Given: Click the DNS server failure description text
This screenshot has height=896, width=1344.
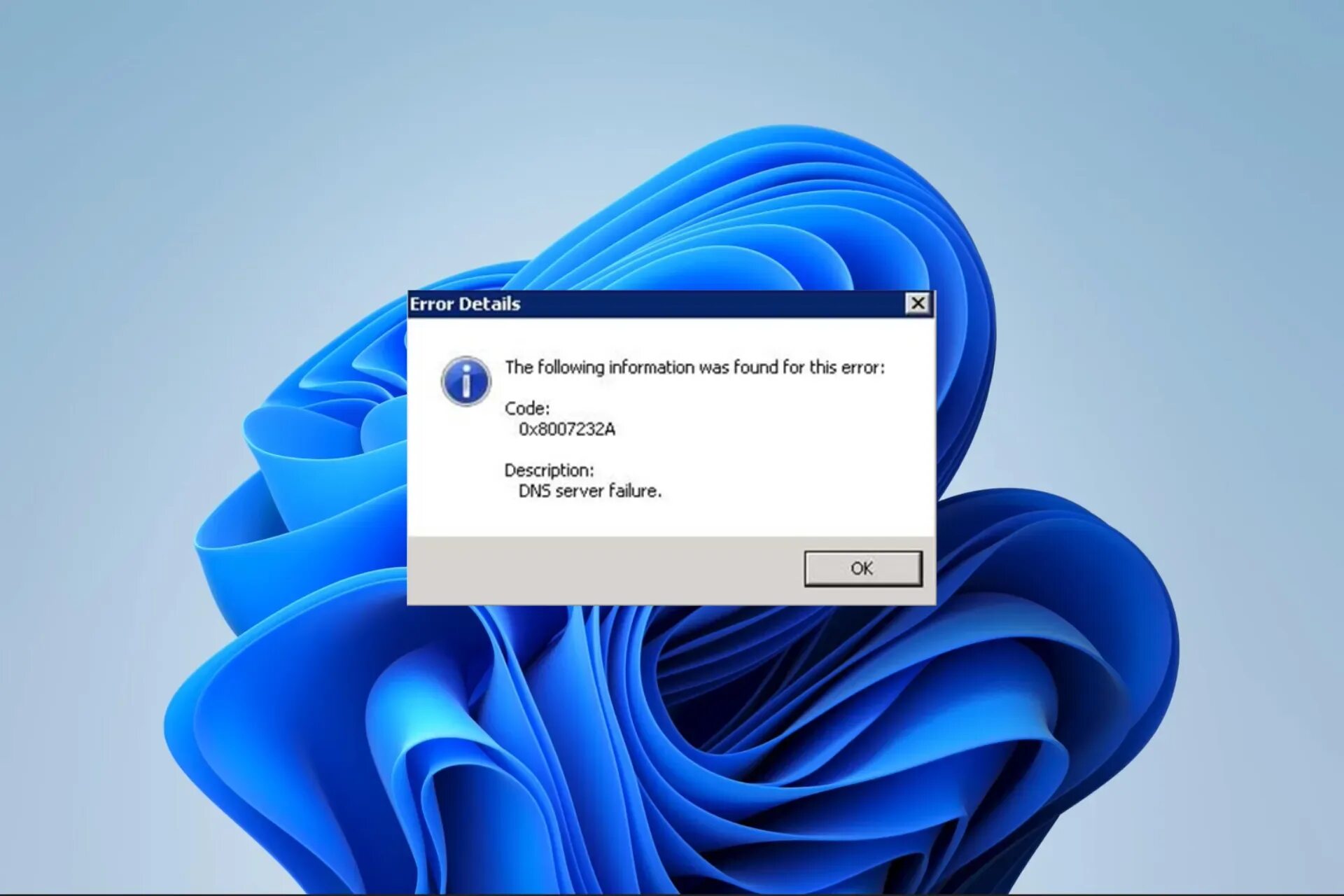Looking at the screenshot, I should (570, 490).
